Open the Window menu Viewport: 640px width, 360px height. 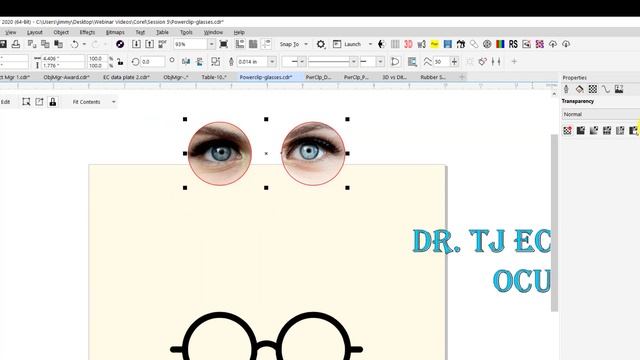click(x=213, y=32)
